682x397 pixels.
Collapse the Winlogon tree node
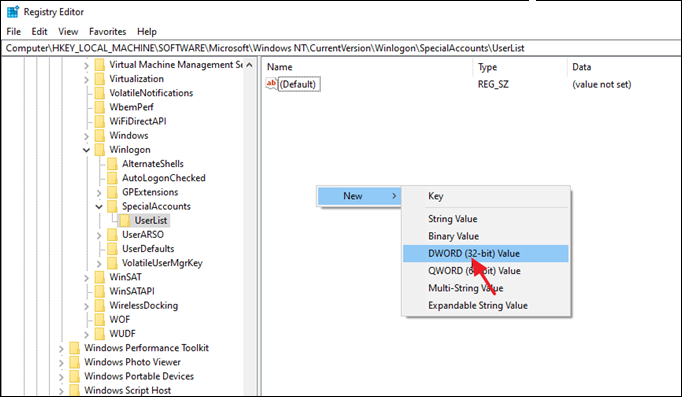tap(86, 150)
